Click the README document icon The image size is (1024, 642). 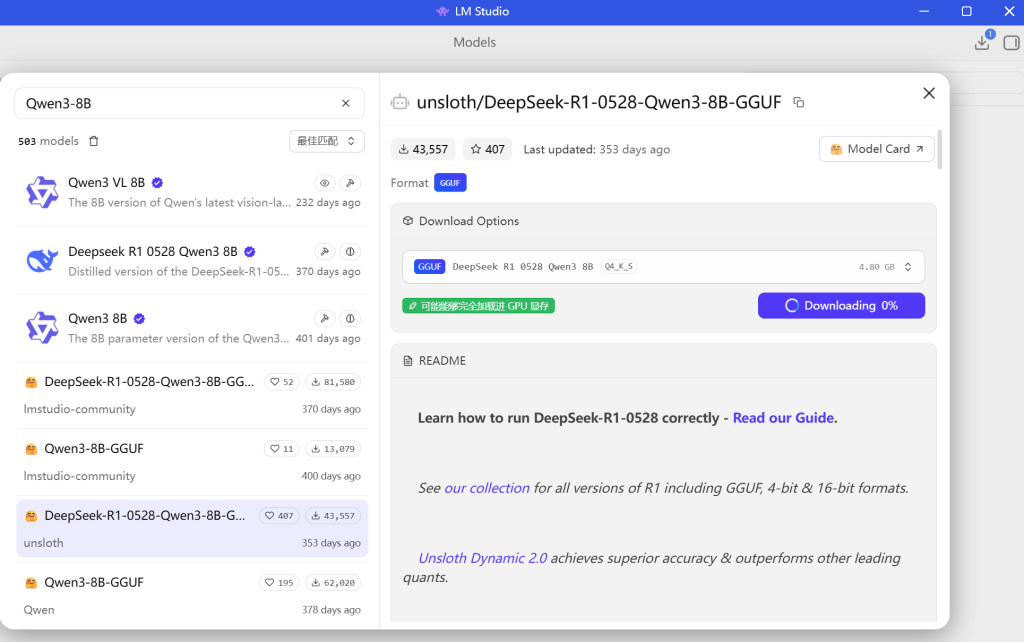coord(408,361)
